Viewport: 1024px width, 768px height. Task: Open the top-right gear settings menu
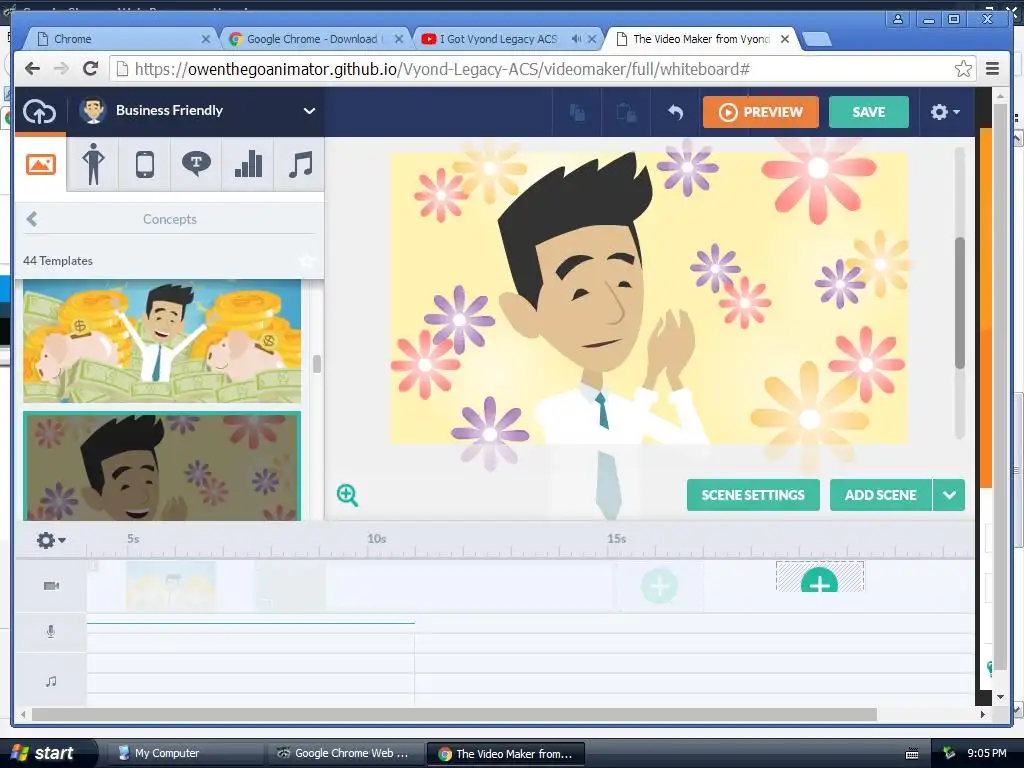944,112
